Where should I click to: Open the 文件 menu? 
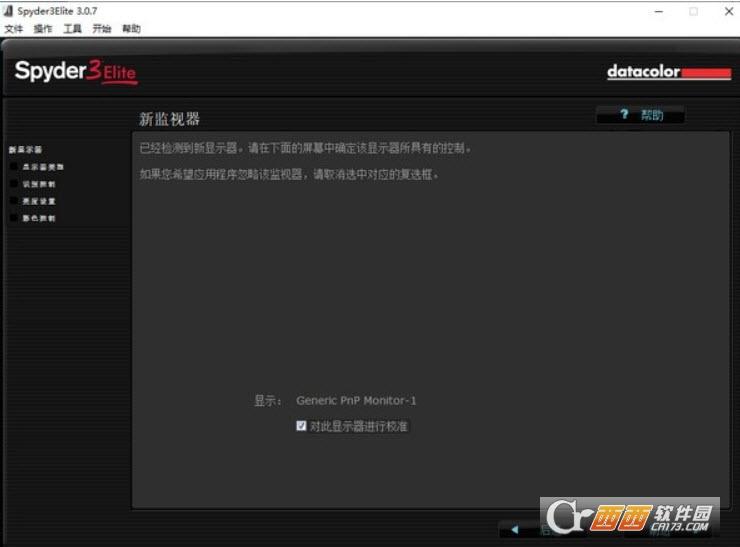click(x=14, y=29)
